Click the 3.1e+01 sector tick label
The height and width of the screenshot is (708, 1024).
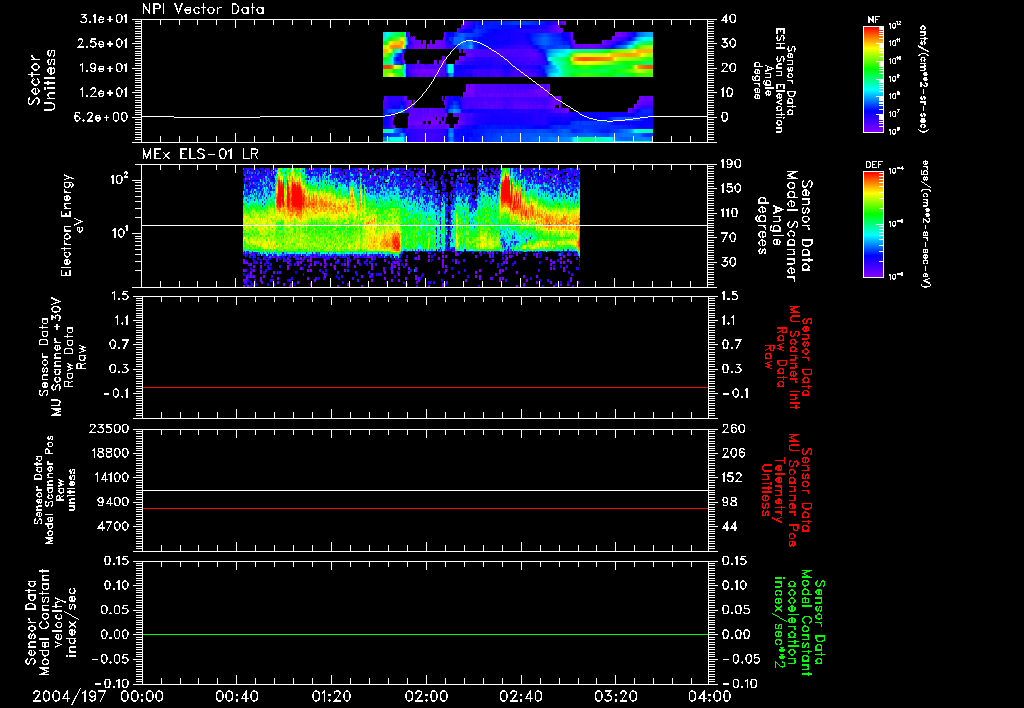coord(106,19)
